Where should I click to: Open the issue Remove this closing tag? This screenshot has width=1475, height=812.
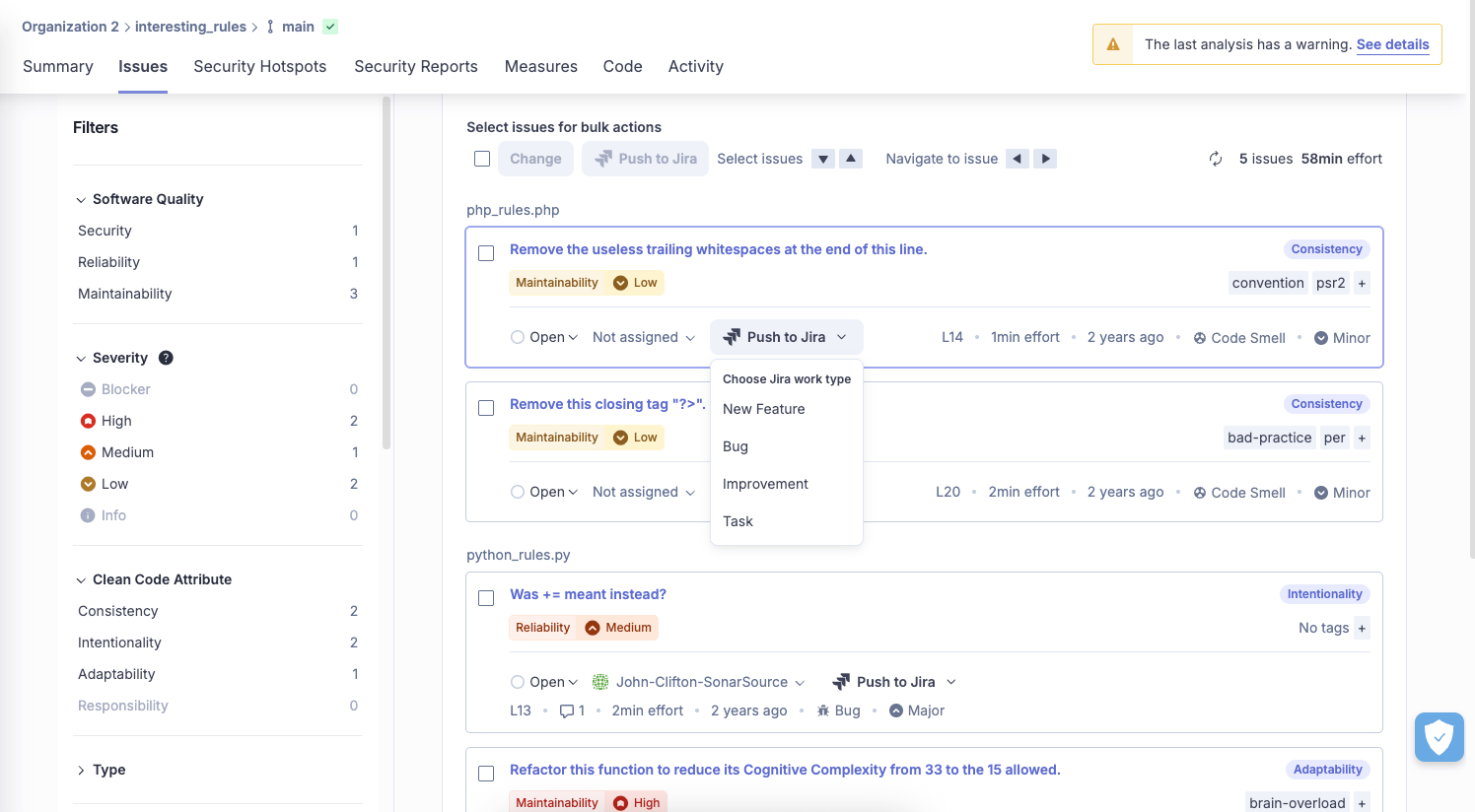606,403
